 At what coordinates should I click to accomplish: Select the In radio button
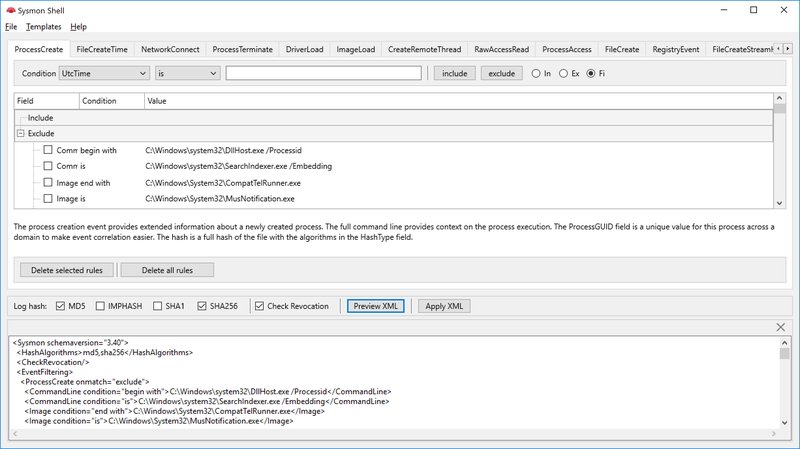coord(536,73)
